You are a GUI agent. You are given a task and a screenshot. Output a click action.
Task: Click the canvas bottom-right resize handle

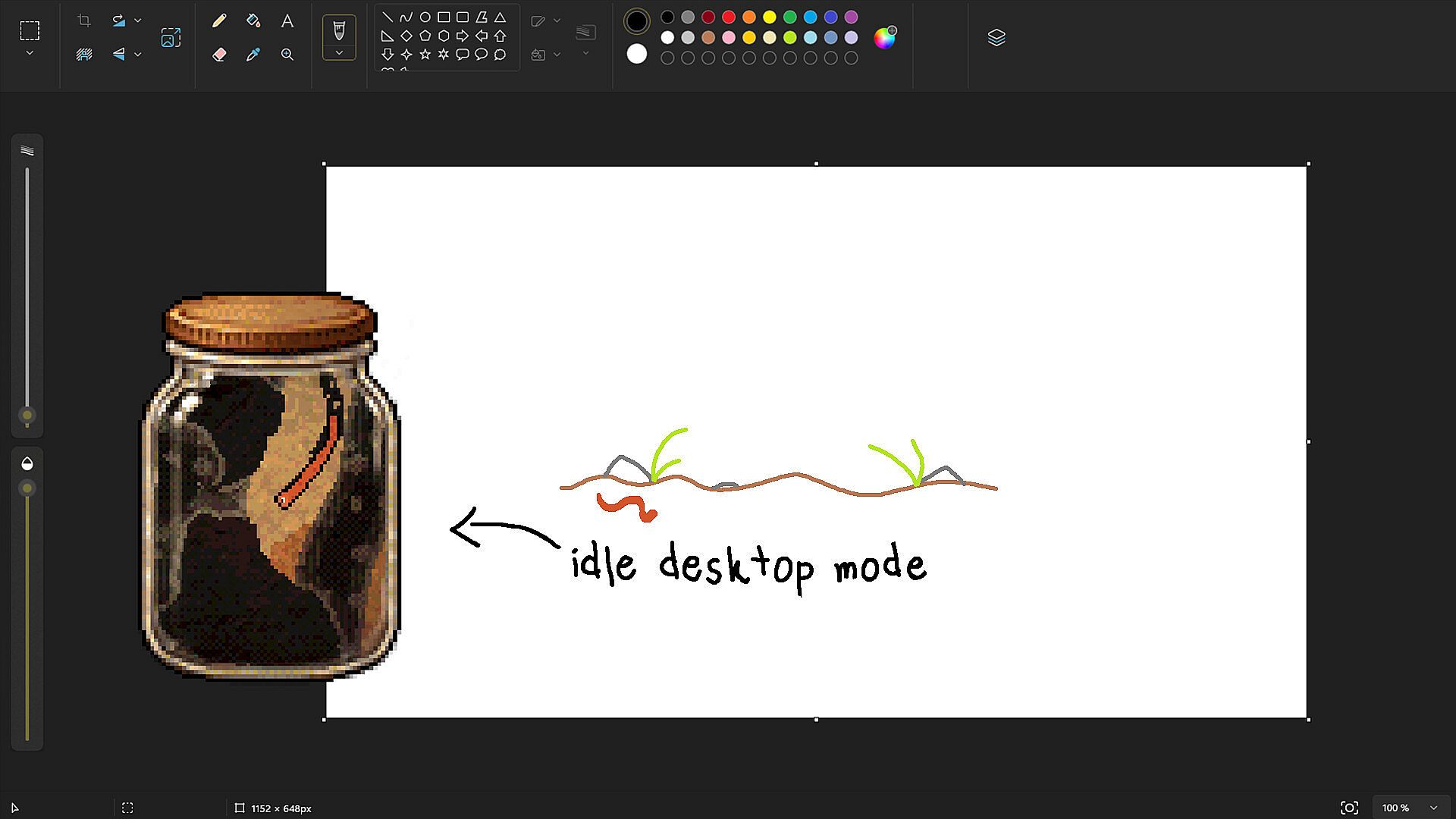point(1308,719)
